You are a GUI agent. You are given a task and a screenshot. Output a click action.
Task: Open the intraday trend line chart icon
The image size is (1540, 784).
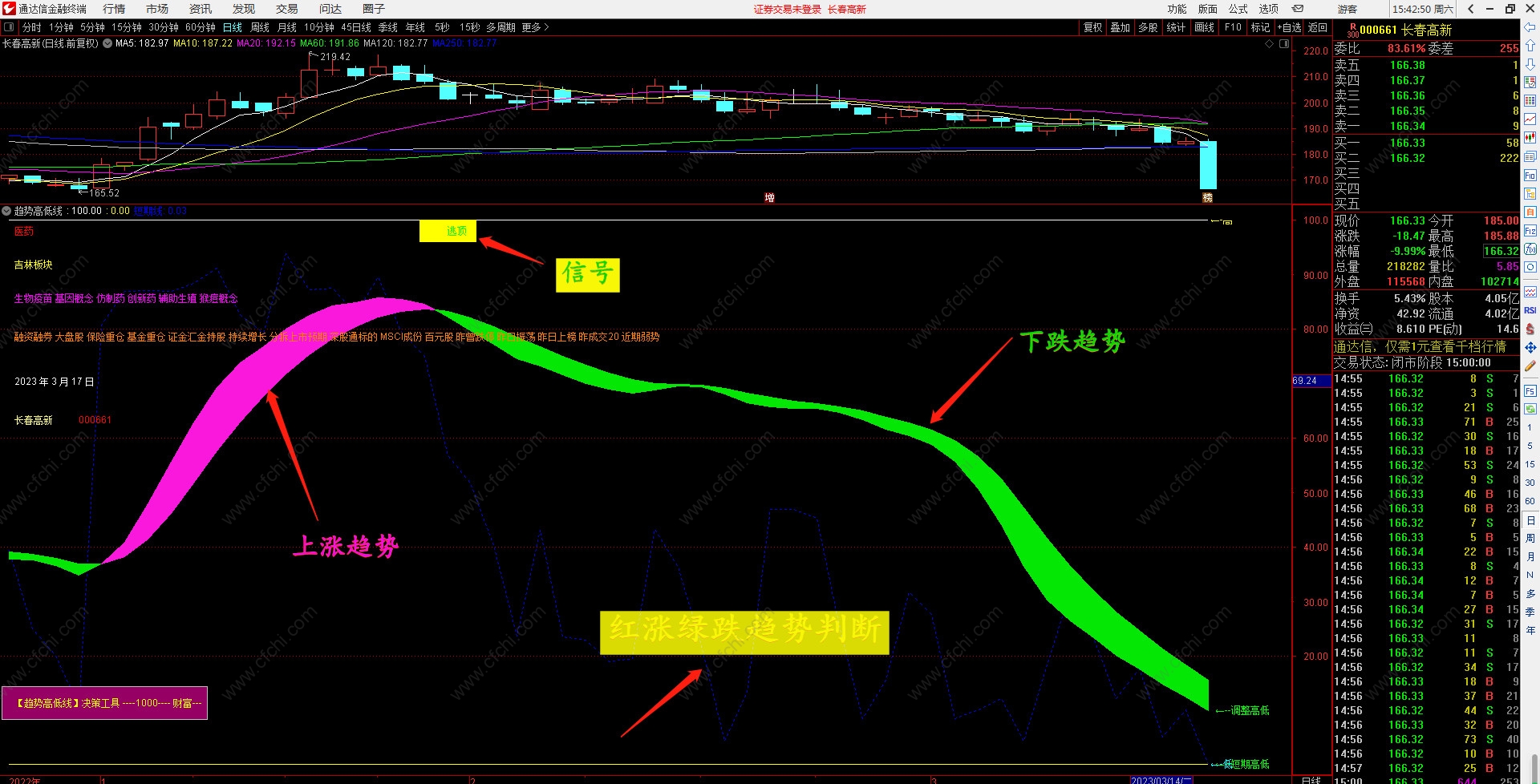coord(1530,119)
